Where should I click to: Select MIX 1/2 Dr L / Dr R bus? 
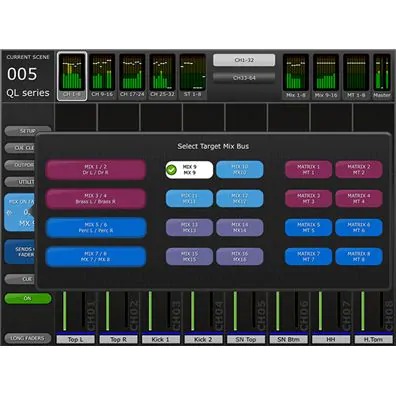coord(96,170)
